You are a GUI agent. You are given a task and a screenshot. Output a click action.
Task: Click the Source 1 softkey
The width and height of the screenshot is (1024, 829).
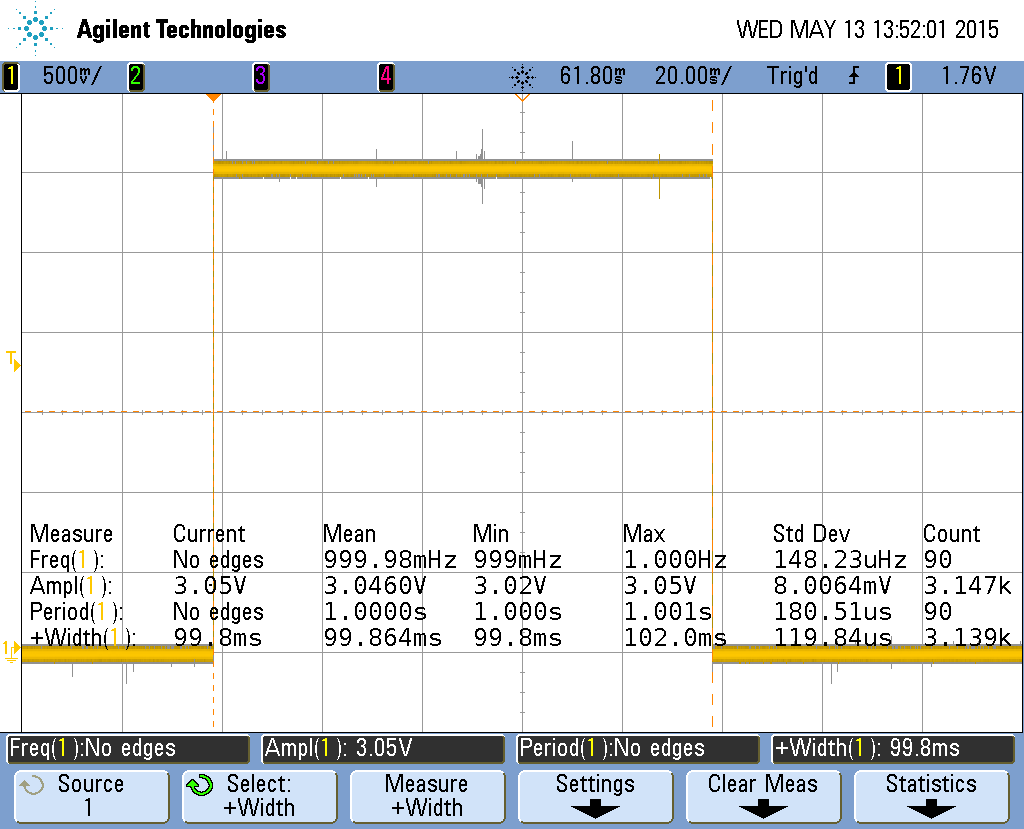[91, 796]
